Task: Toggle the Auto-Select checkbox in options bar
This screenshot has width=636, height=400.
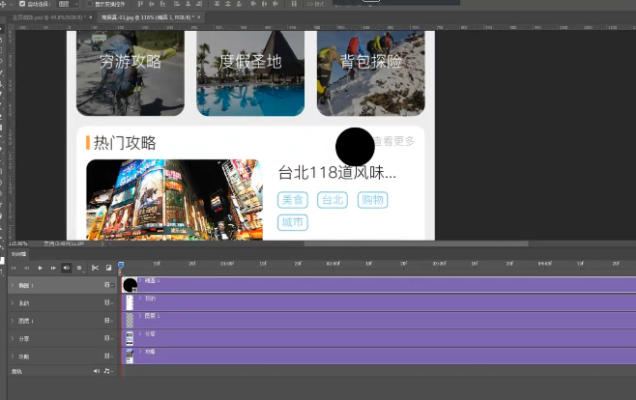Action: 23,4
